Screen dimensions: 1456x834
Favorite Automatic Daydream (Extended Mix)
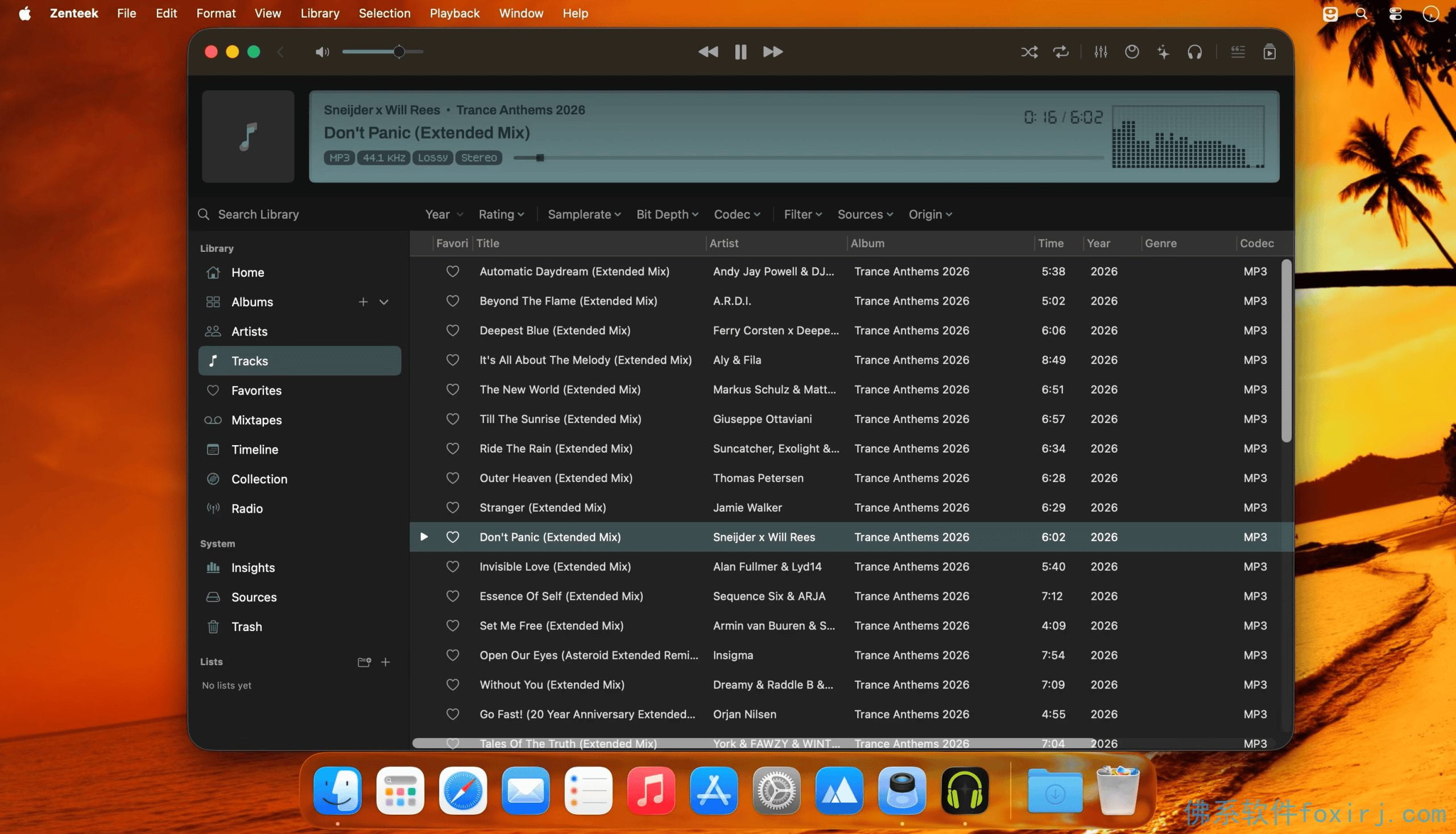click(453, 272)
